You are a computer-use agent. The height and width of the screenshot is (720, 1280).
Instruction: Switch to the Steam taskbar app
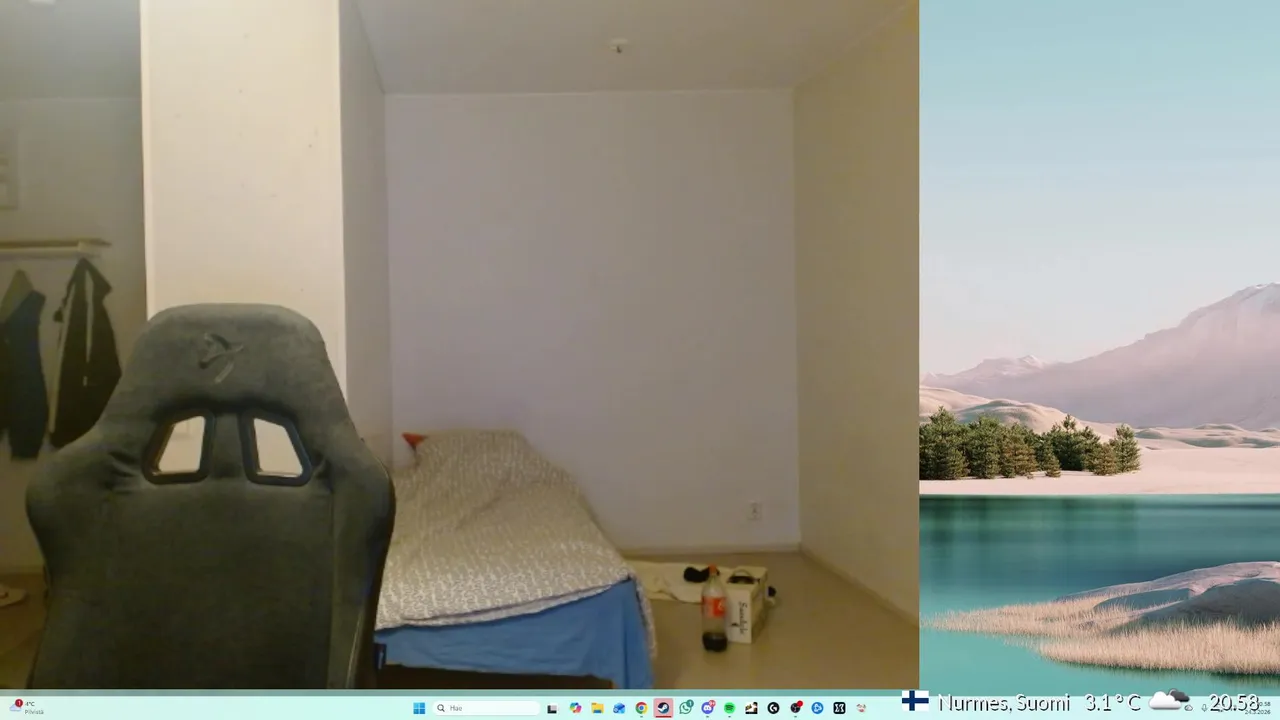click(663, 708)
